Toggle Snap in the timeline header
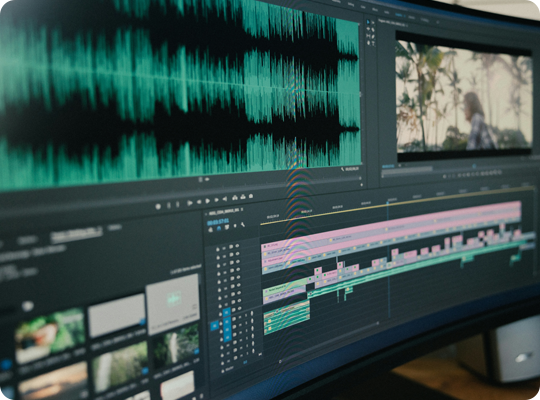The image size is (540, 400). [219, 228]
